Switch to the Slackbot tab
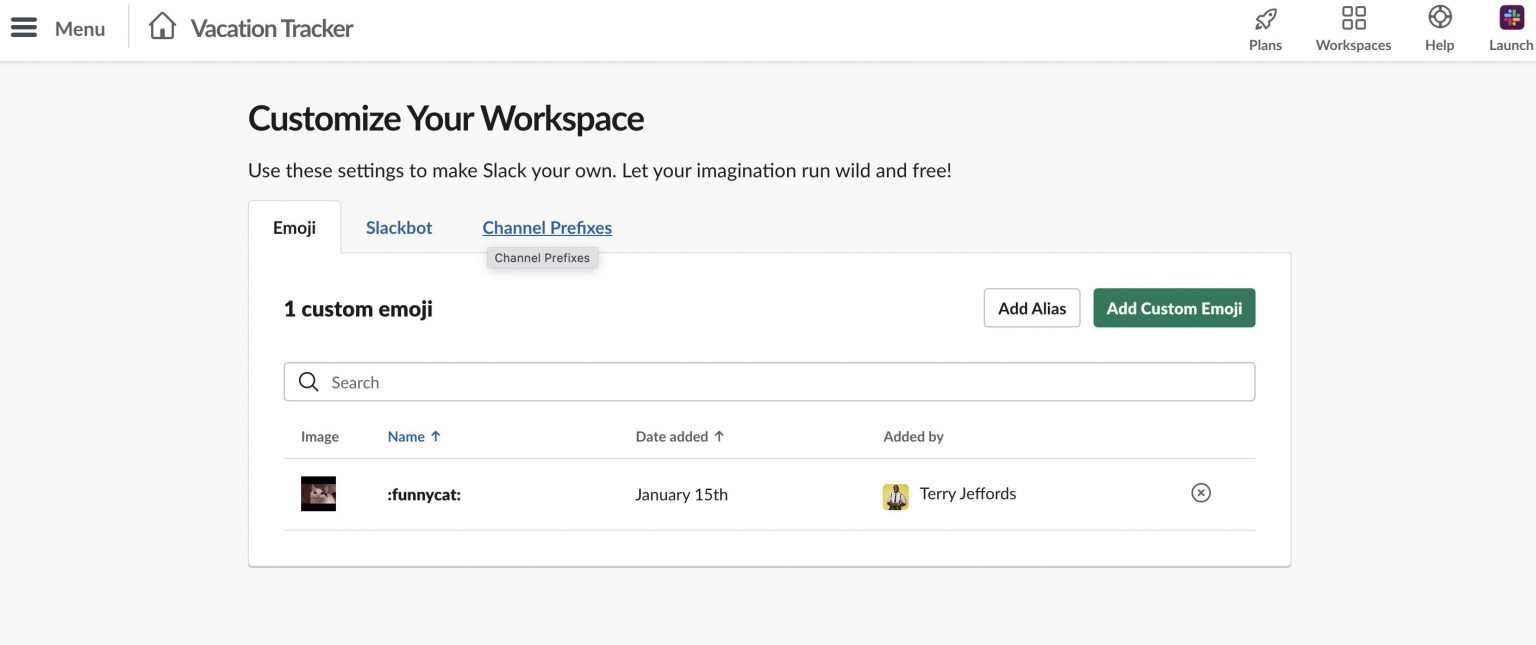1536x645 pixels. pos(399,227)
